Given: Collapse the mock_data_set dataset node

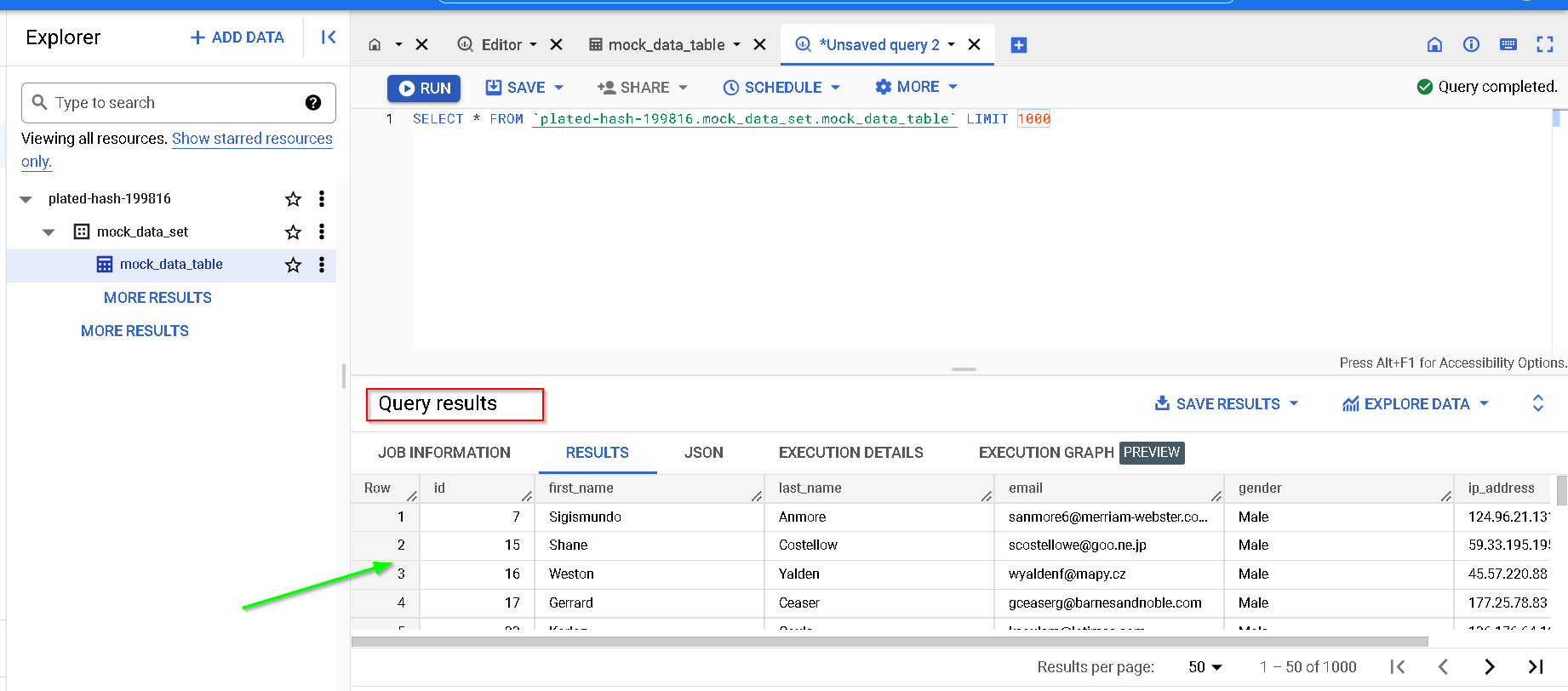Looking at the screenshot, I should coord(49,232).
